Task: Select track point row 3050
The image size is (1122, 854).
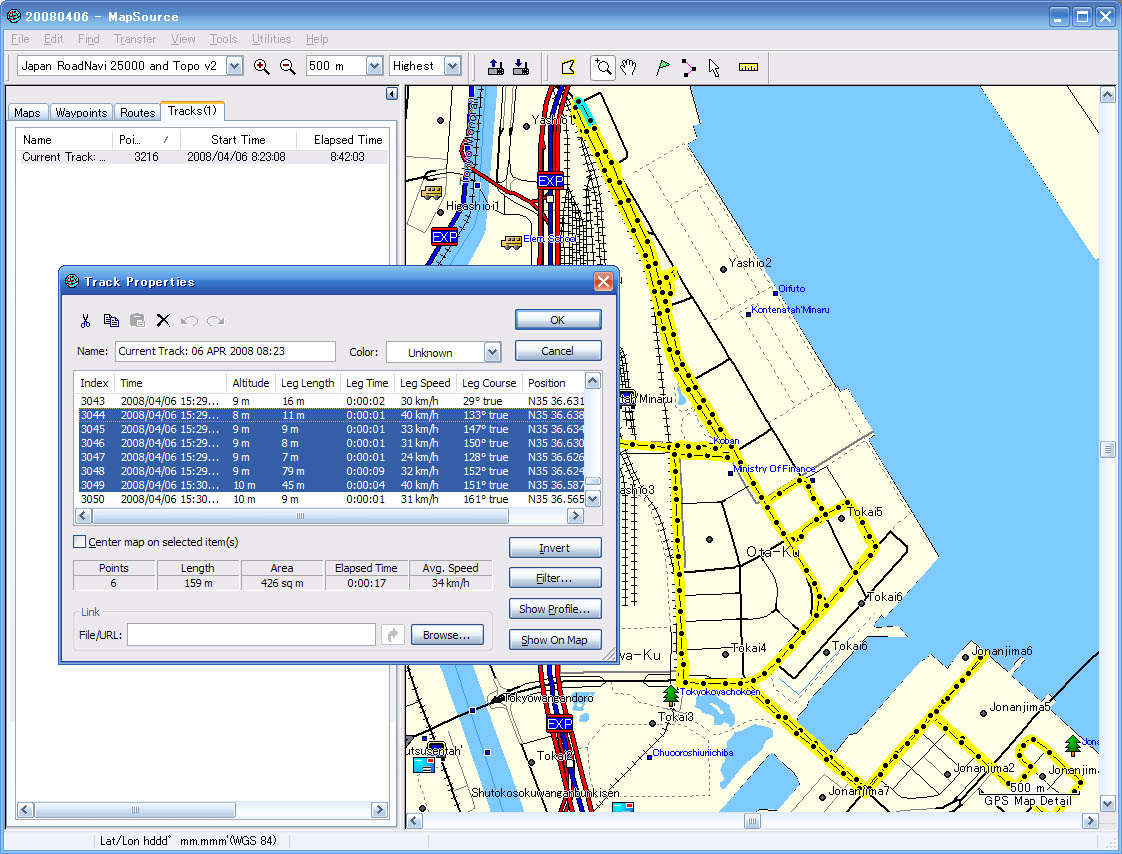Action: click(x=331, y=499)
